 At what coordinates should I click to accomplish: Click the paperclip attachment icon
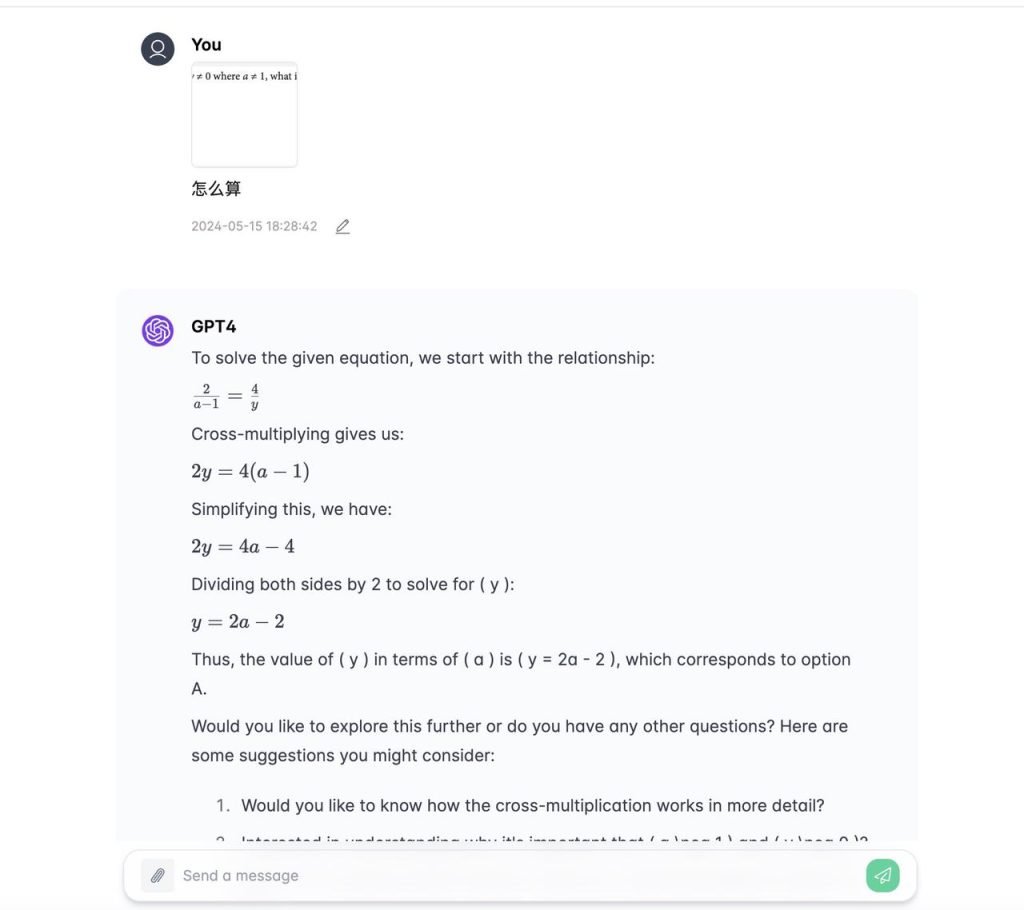tap(157, 876)
